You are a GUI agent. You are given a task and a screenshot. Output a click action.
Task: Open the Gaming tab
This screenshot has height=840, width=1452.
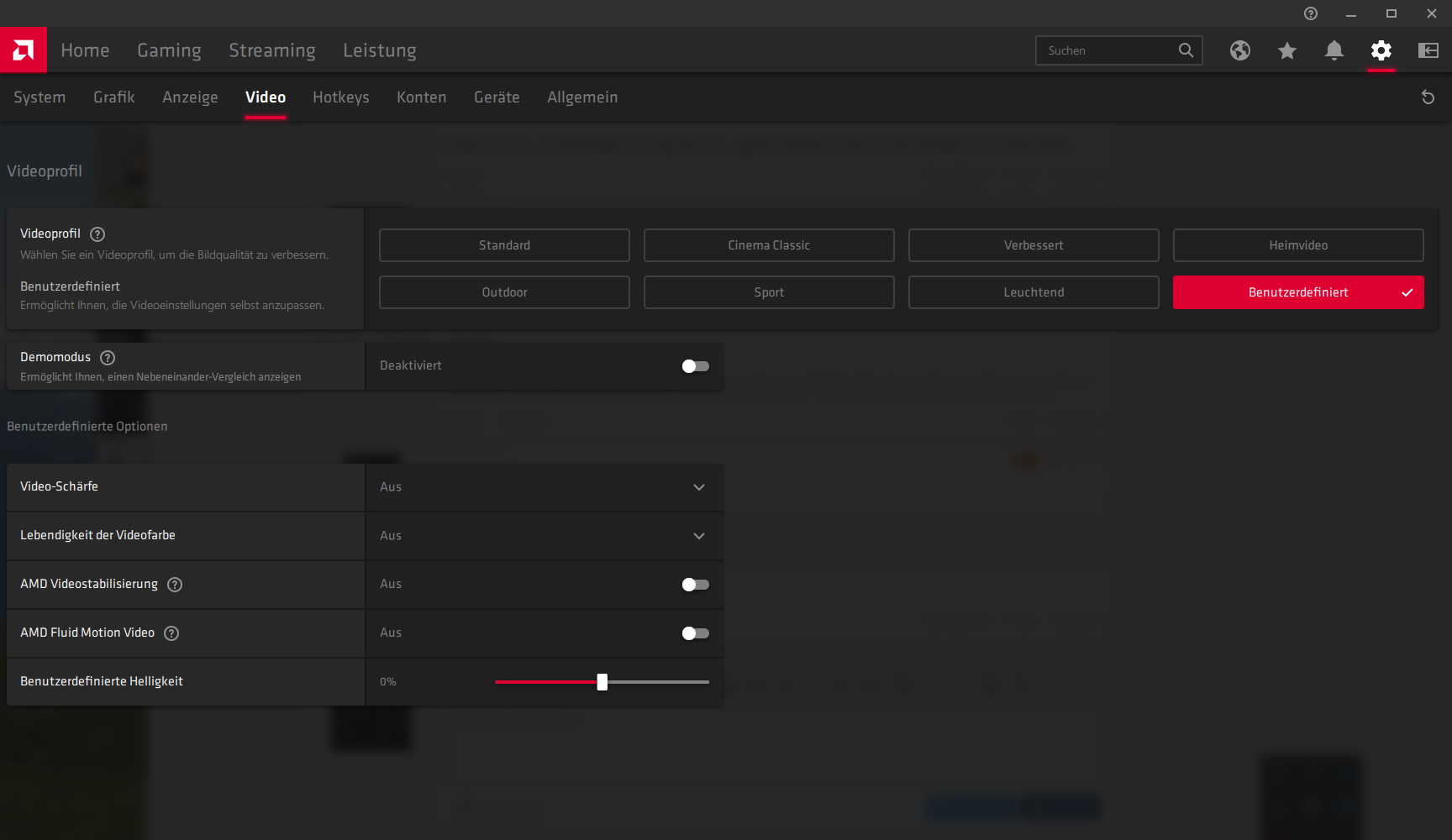(169, 50)
